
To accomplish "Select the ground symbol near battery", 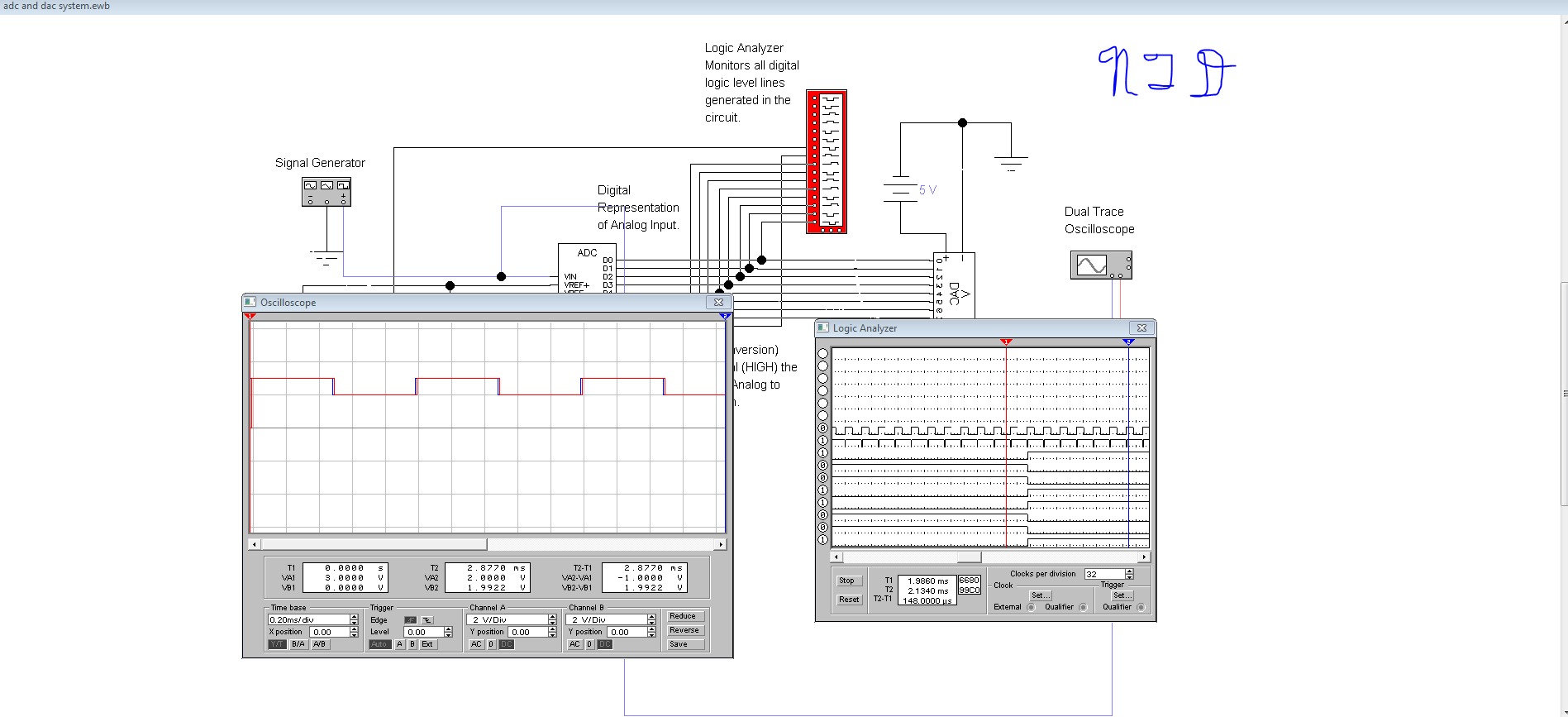I will click(1011, 163).
